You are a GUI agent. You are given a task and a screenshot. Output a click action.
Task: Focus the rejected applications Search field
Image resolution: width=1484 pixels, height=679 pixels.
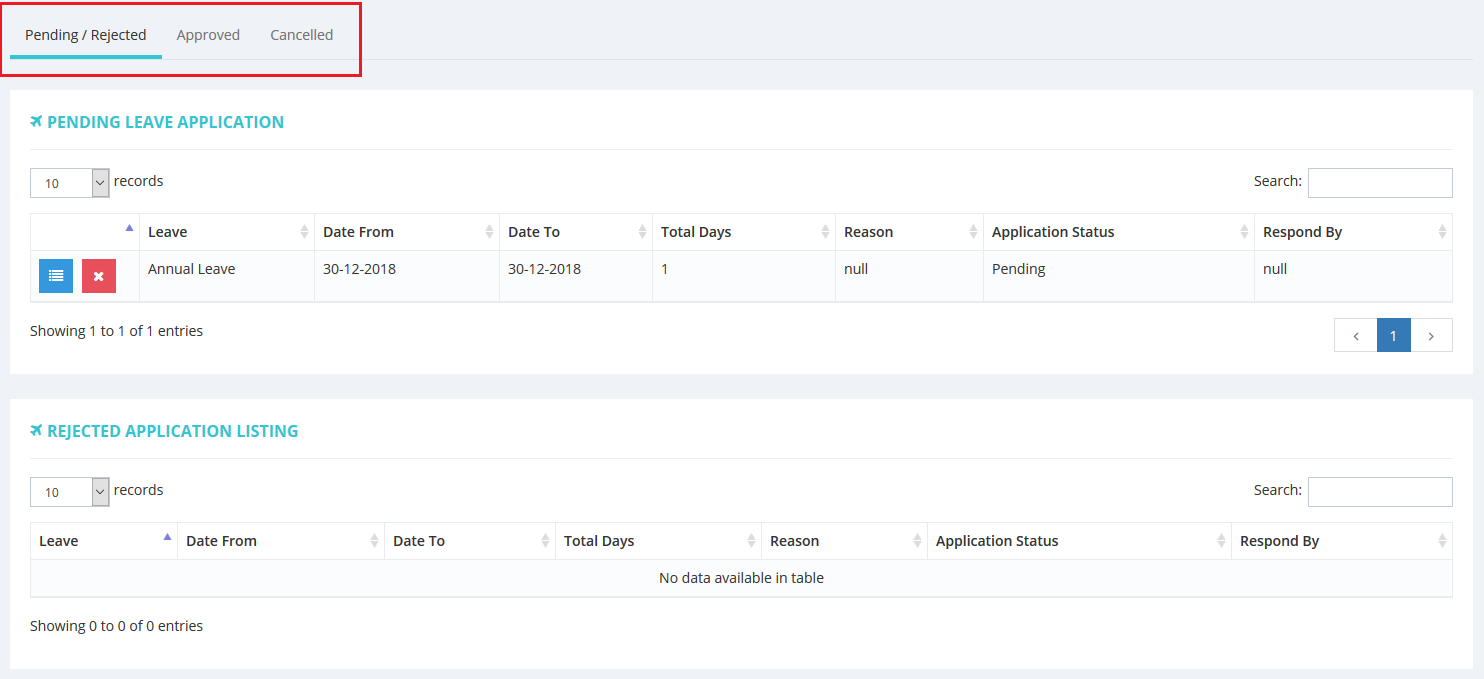tap(1379, 492)
